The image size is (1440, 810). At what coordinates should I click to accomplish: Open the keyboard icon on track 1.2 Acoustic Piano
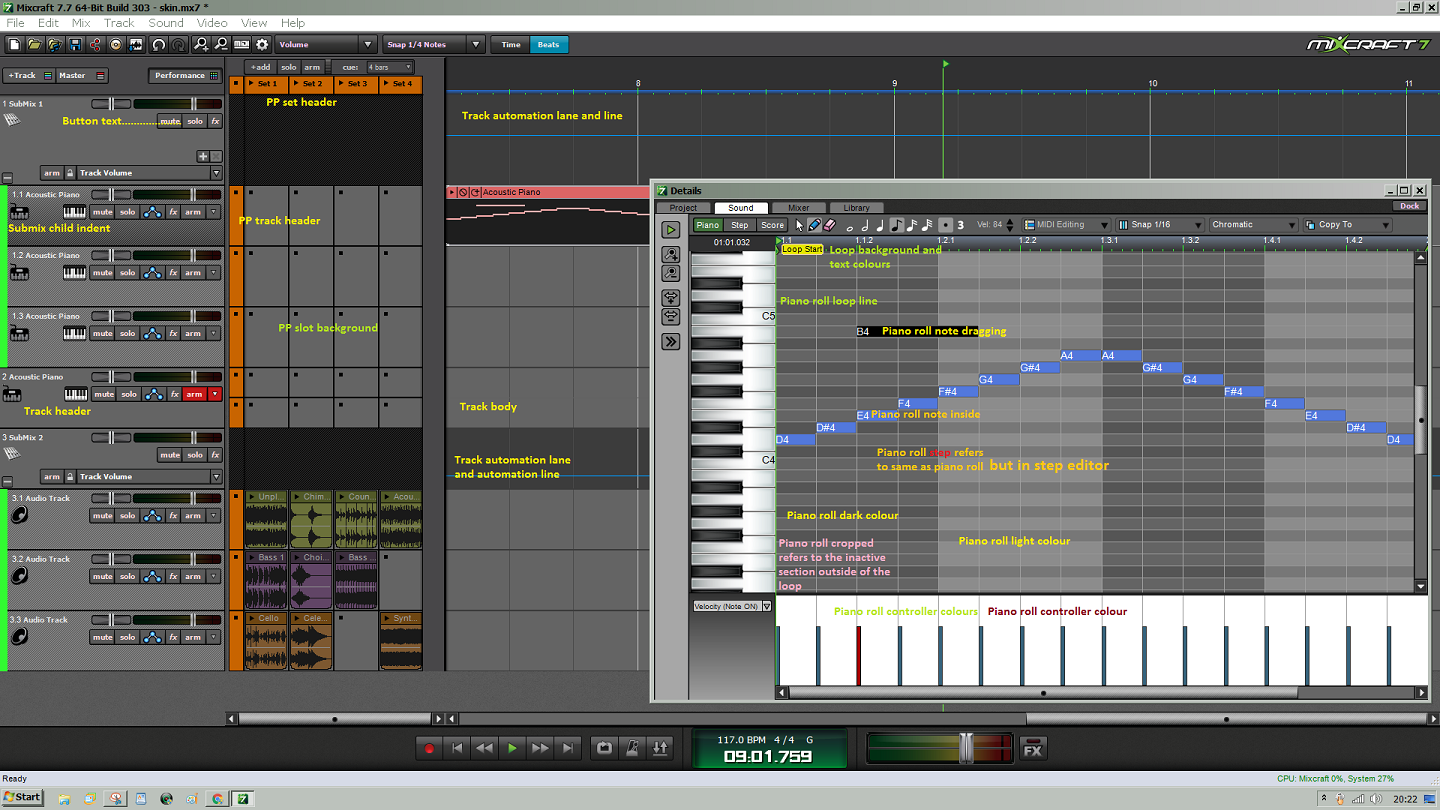point(75,273)
